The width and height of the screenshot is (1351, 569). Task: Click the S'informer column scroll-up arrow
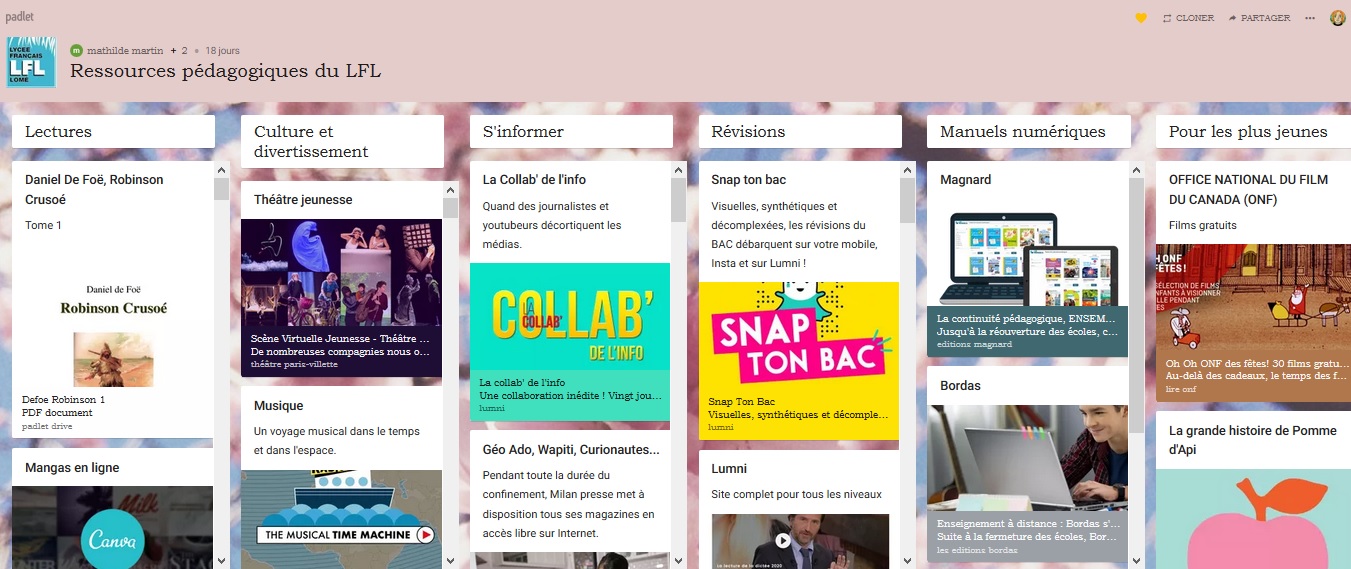tap(678, 169)
